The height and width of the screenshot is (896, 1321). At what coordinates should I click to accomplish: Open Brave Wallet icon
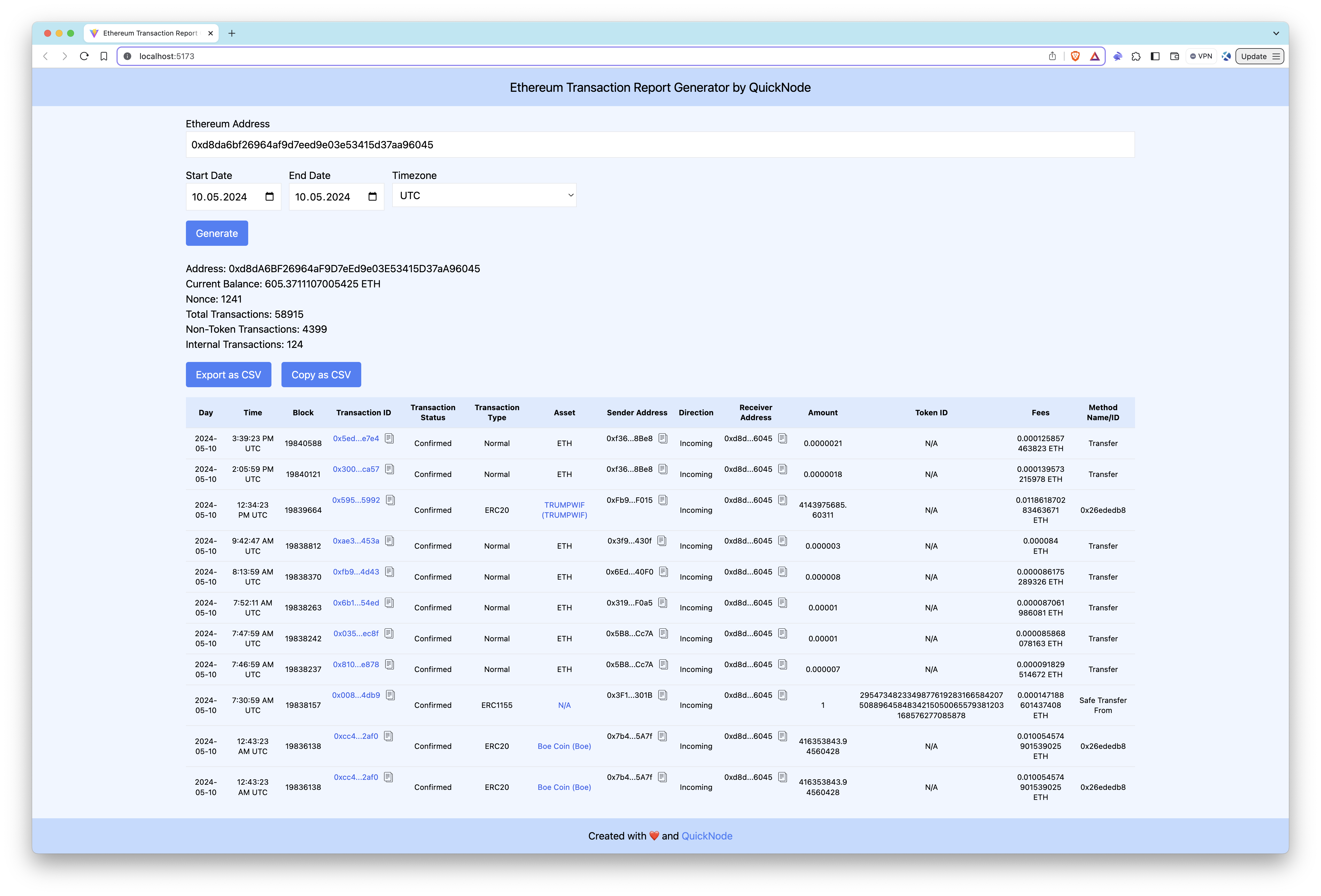(1174, 56)
